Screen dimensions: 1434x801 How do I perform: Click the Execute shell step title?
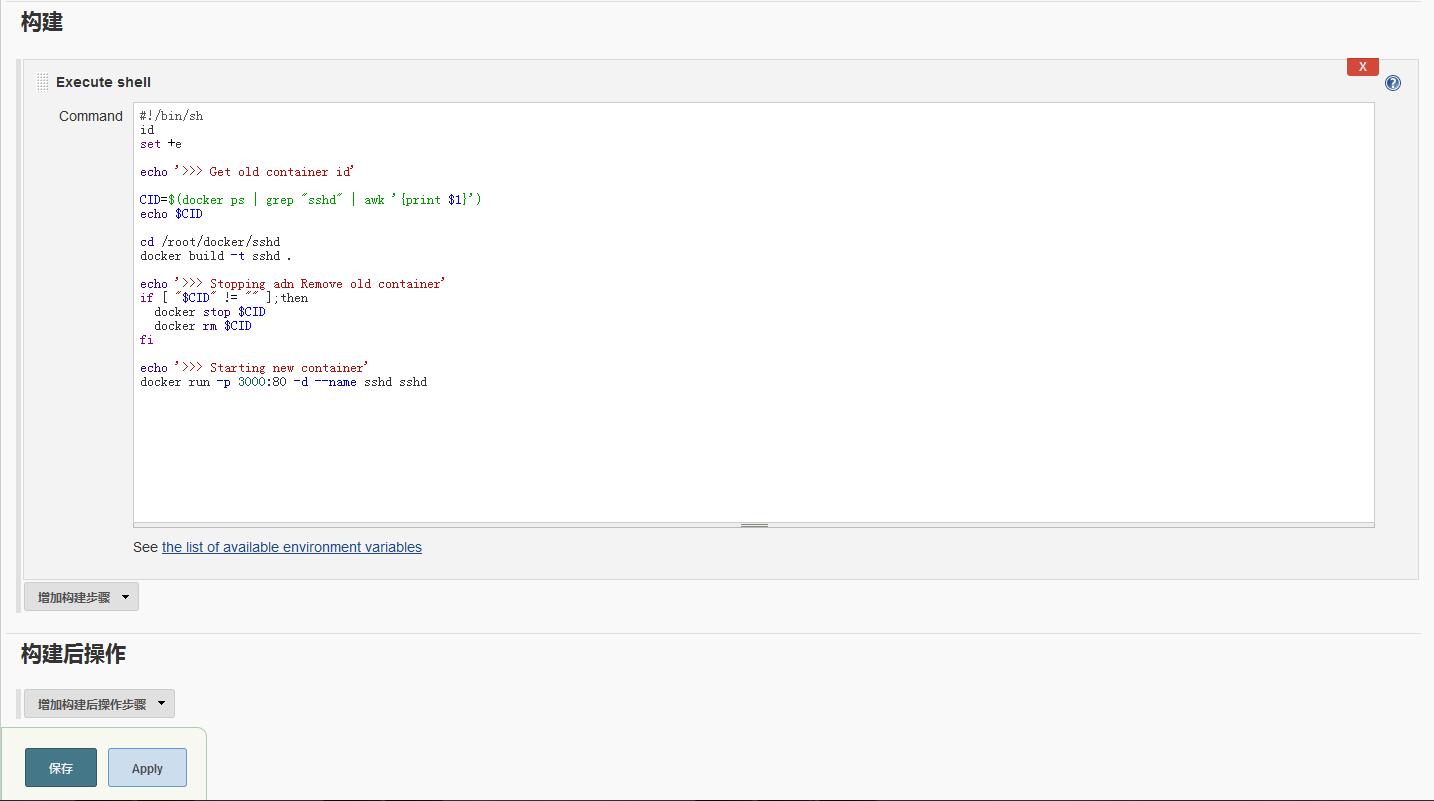pos(103,82)
